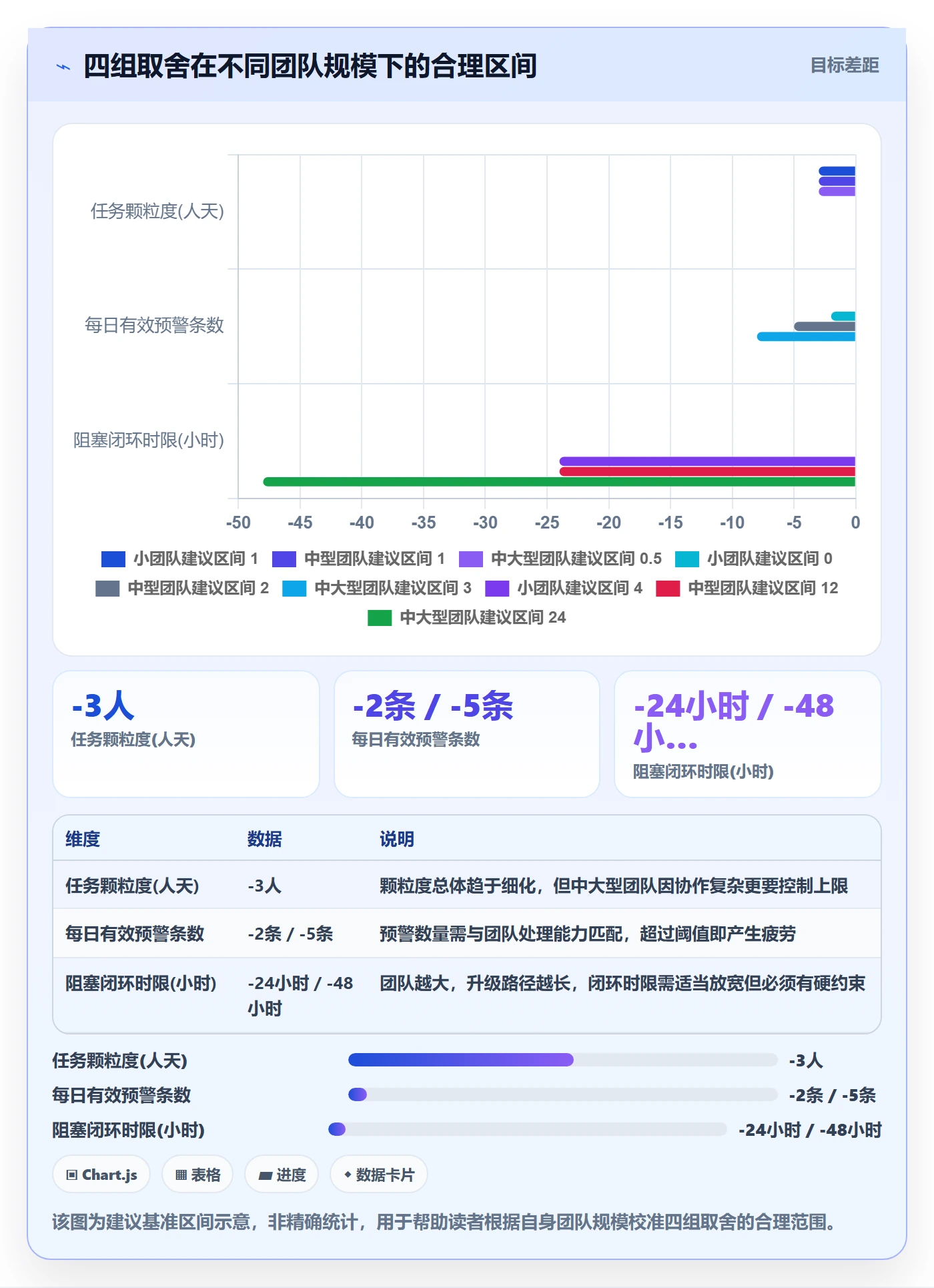
Task: Toggle the 中大型团队建议区间 3 legend item
Action: click(x=377, y=588)
